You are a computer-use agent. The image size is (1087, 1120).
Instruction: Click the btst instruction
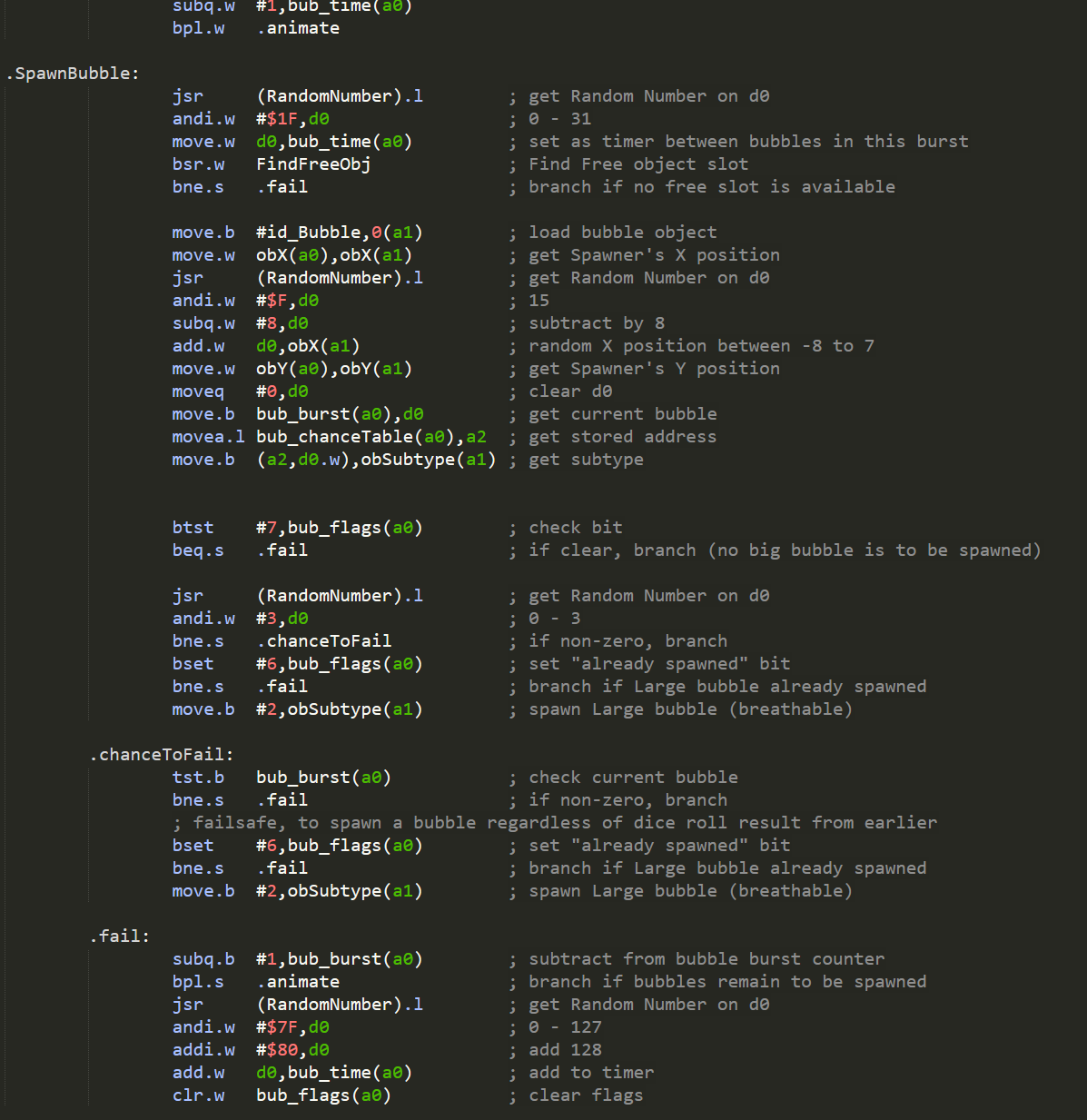(x=193, y=528)
